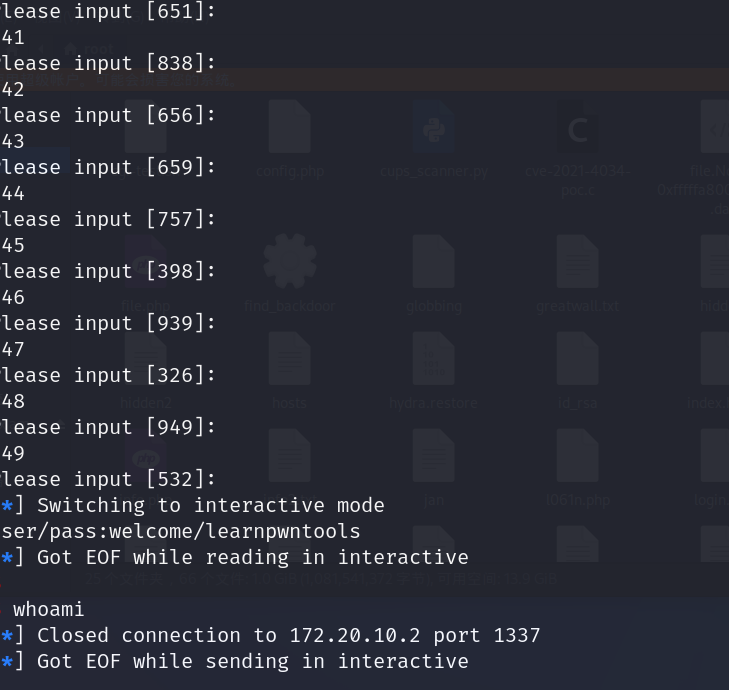
Task: Click the 'input [651]' prompt line
Action: (108, 11)
